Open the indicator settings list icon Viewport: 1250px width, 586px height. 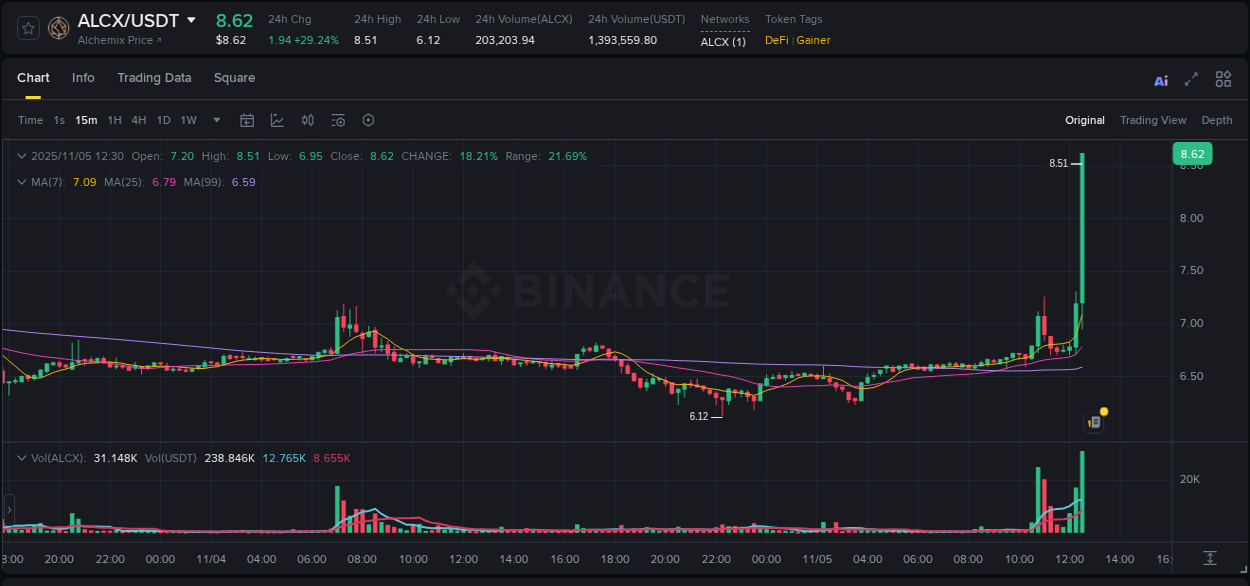tap(337, 120)
